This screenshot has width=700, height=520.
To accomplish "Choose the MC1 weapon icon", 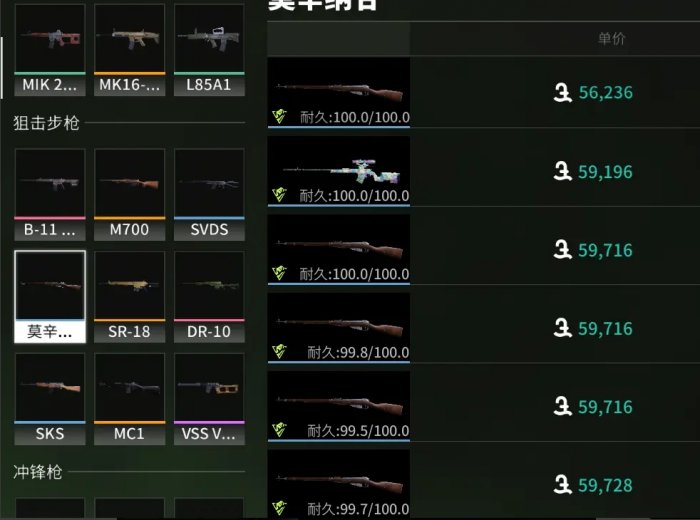I will point(129,399).
